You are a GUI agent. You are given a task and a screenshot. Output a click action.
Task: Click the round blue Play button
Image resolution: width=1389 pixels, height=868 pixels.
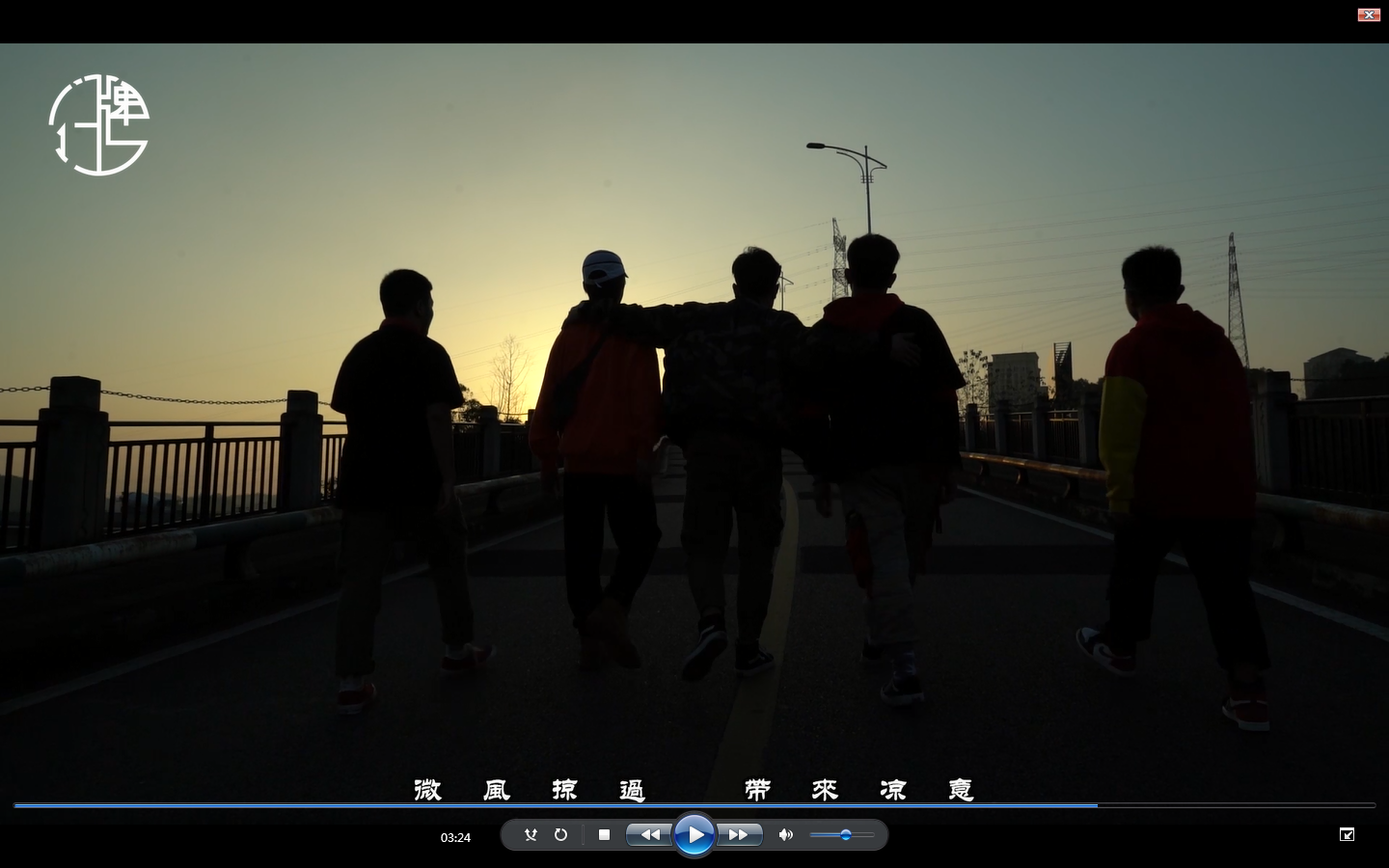[x=694, y=835]
